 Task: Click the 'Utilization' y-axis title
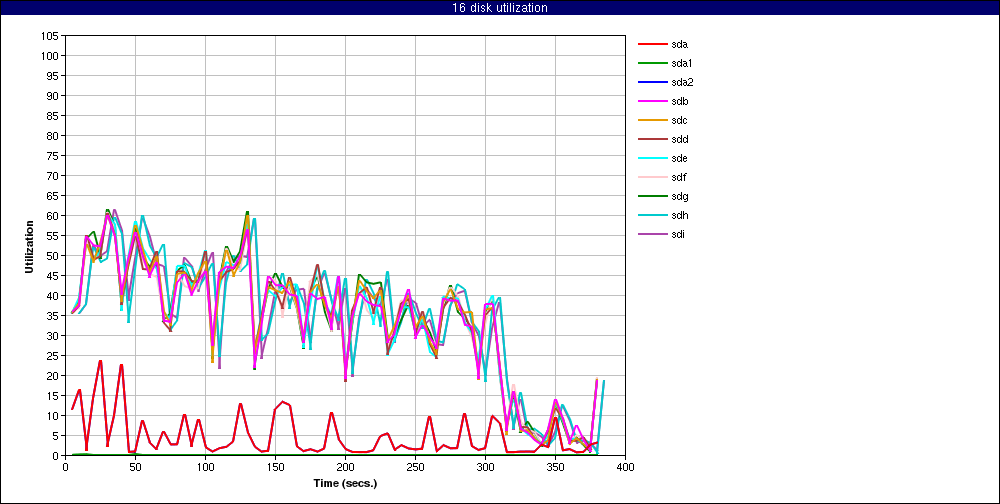click(29, 246)
